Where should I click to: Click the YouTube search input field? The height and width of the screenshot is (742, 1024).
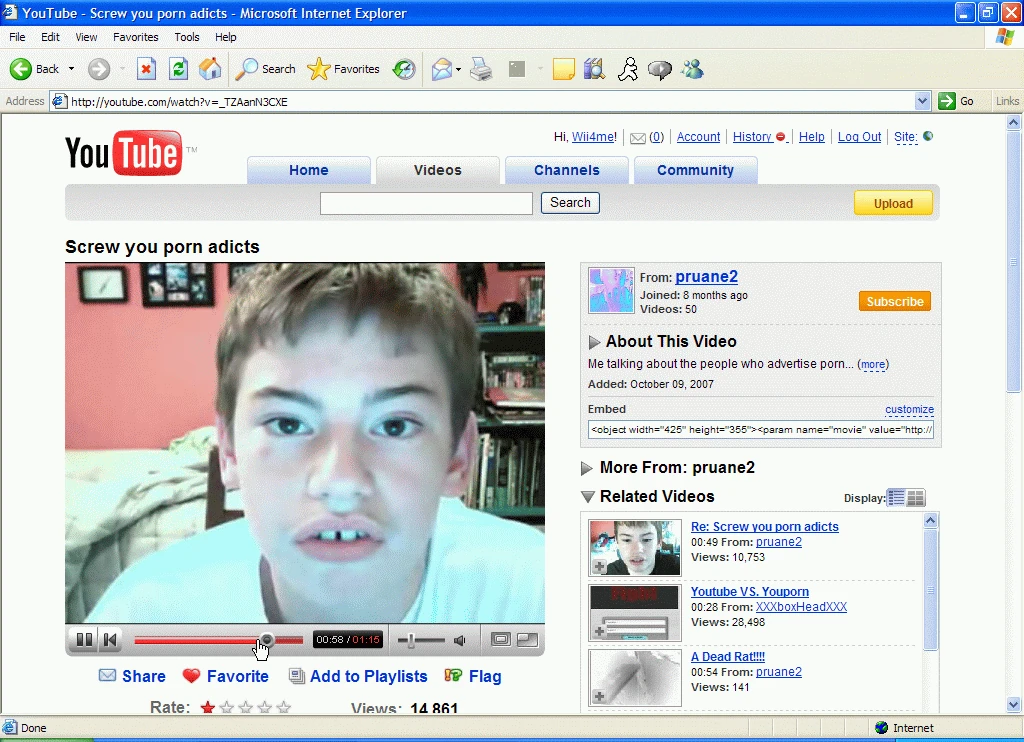426,203
